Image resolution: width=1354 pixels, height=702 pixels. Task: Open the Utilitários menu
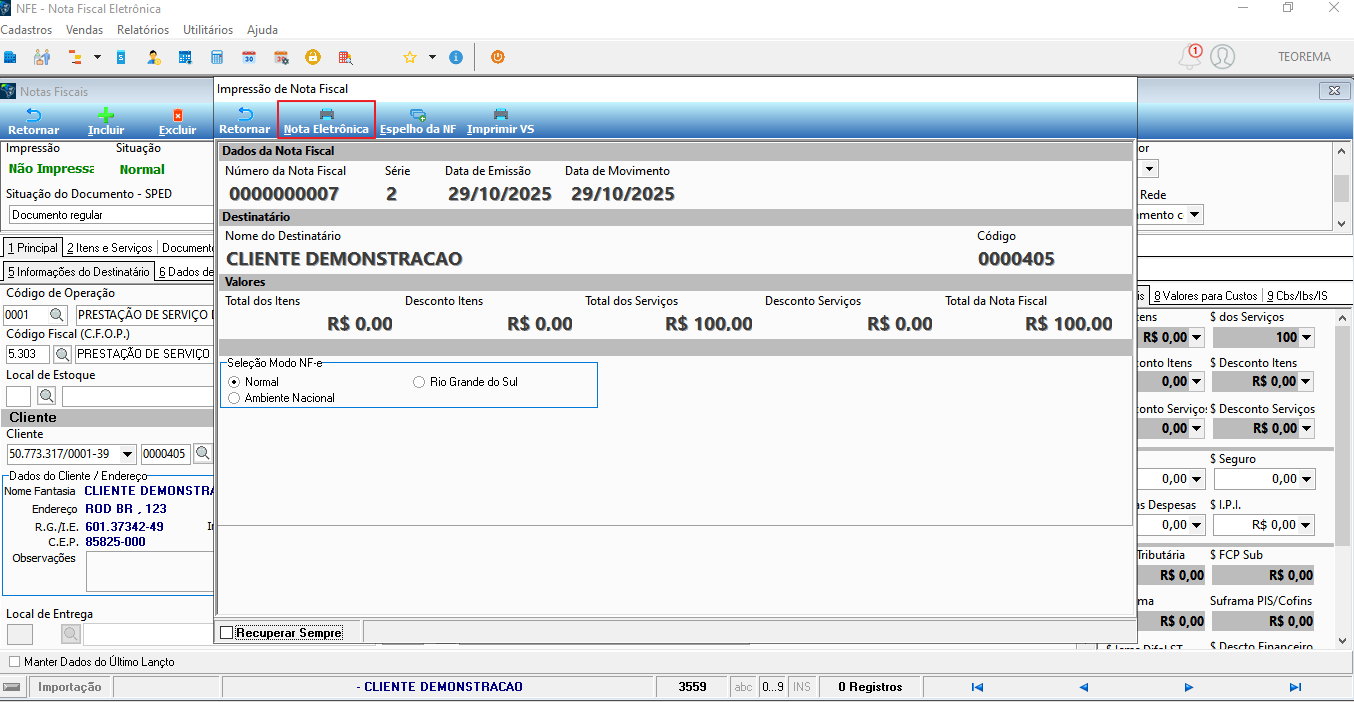pos(208,30)
